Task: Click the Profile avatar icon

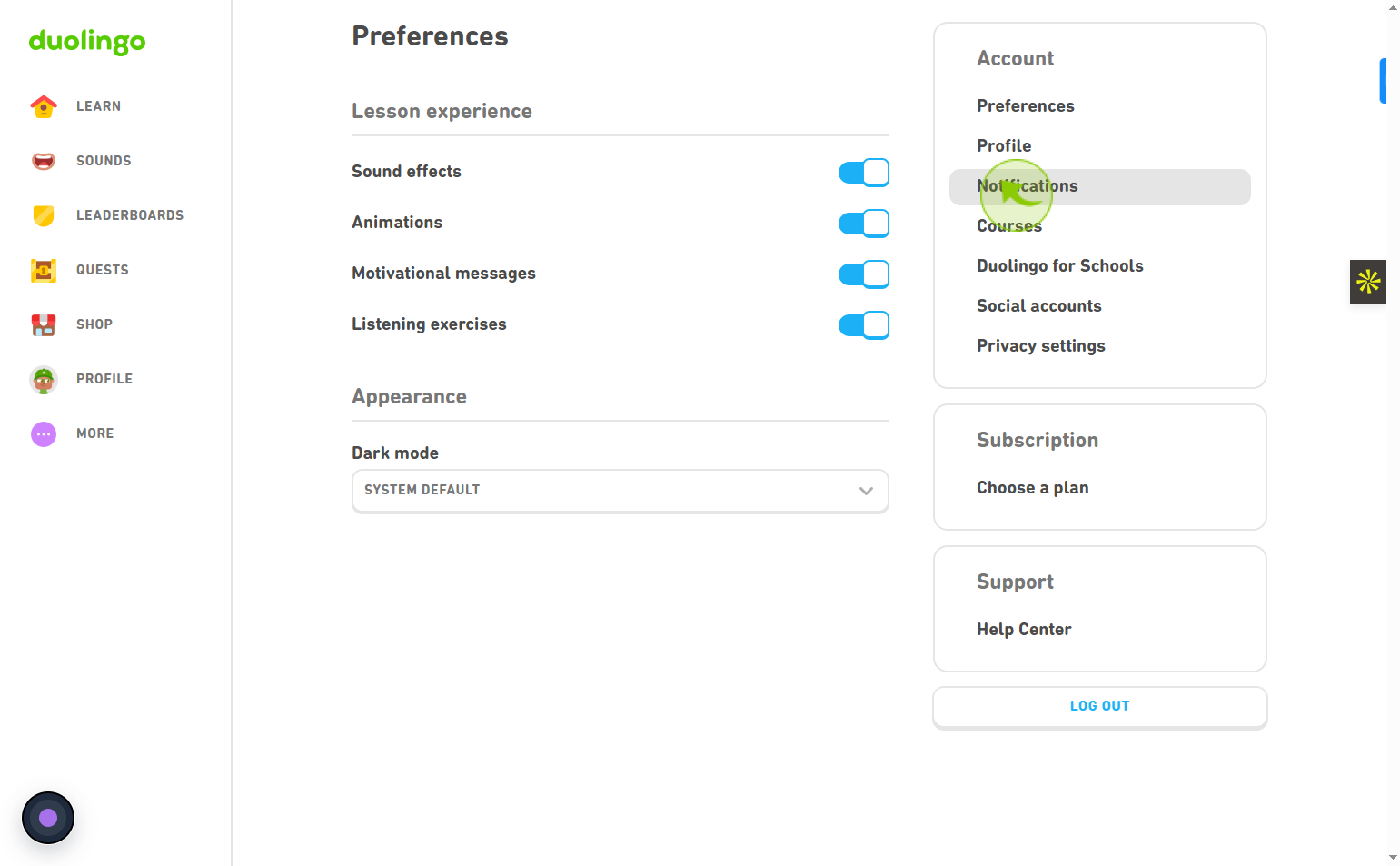Action: (x=44, y=379)
